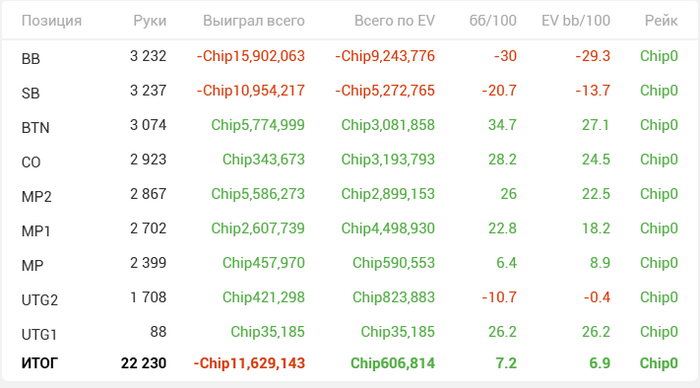The width and height of the screenshot is (700, 388).
Task: Select the BB position row
Action: [x=350, y=57]
